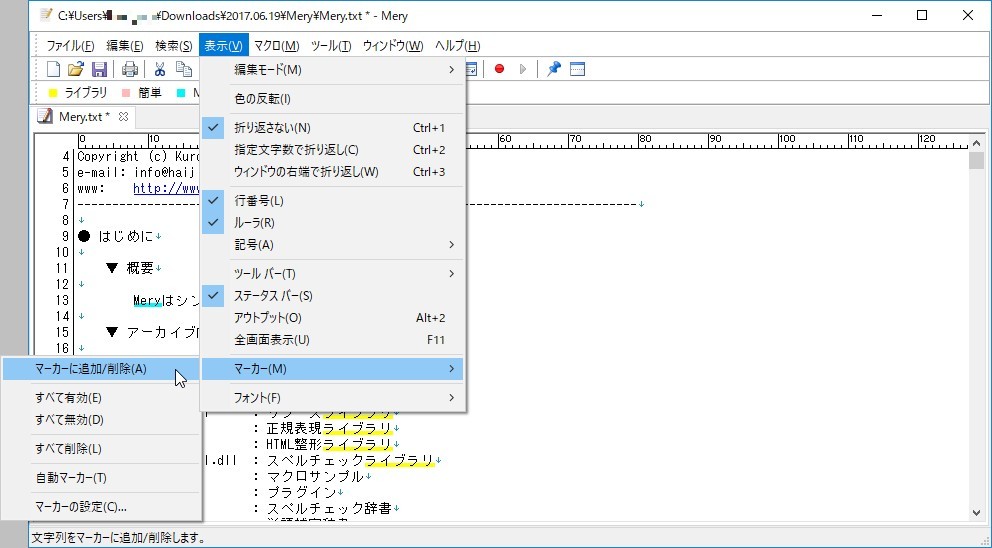Toggle 全画面表示(U) full screen
The image size is (992, 548).
332,340
